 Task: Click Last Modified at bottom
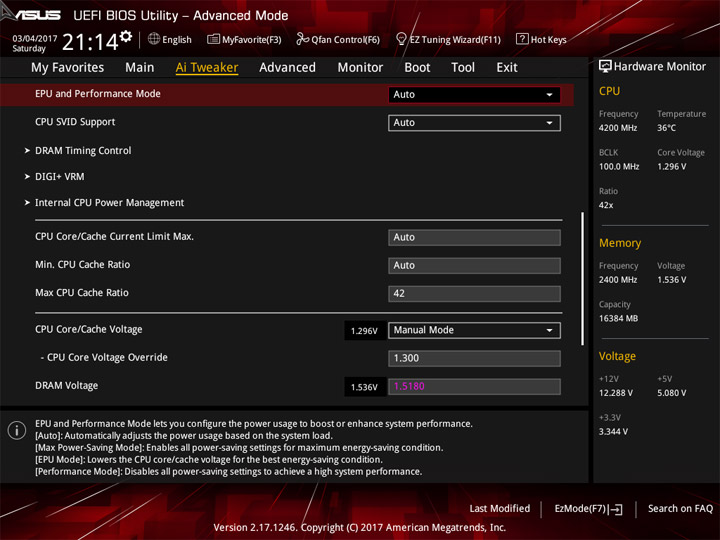(x=500, y=509)
